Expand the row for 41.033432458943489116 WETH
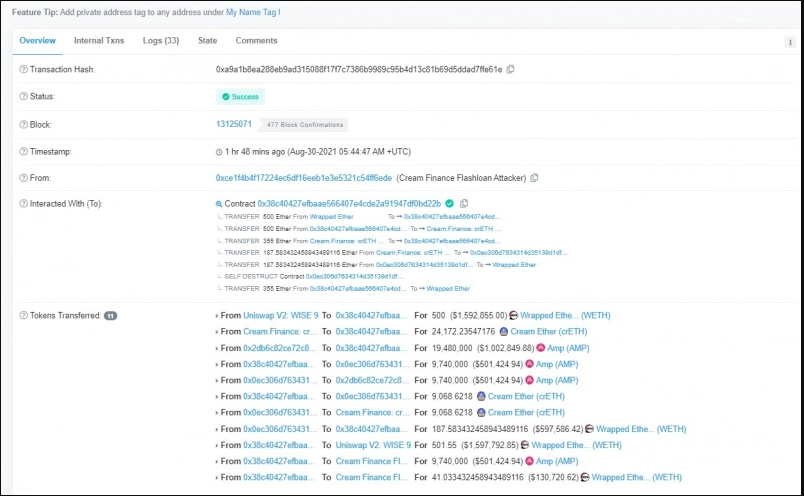Screen dimensions: 804x496 click(217, 478)
